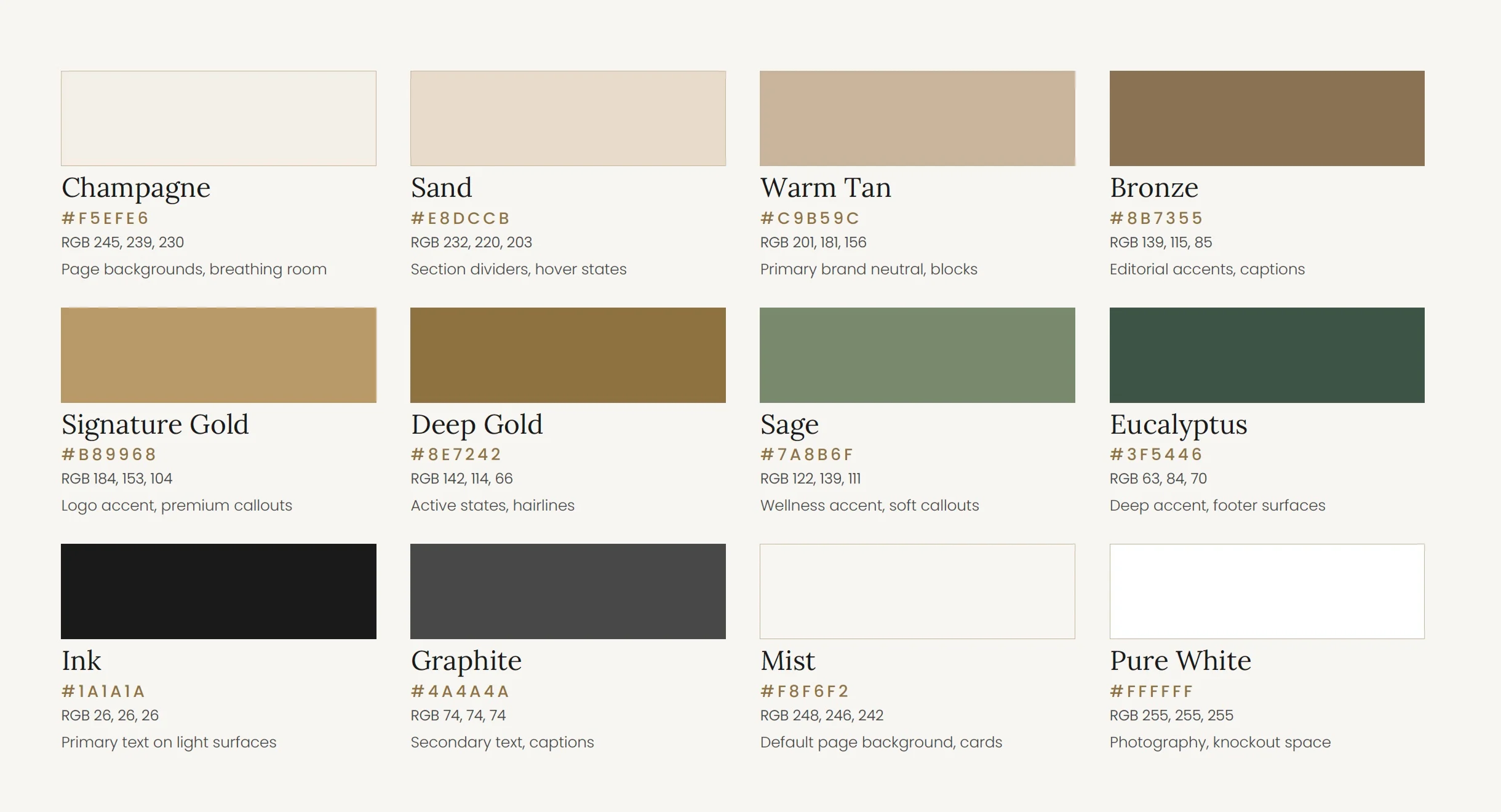This screenshot has width=1501, height=812.
Task: Click the Ink black swatch
Action: (218, 591)
